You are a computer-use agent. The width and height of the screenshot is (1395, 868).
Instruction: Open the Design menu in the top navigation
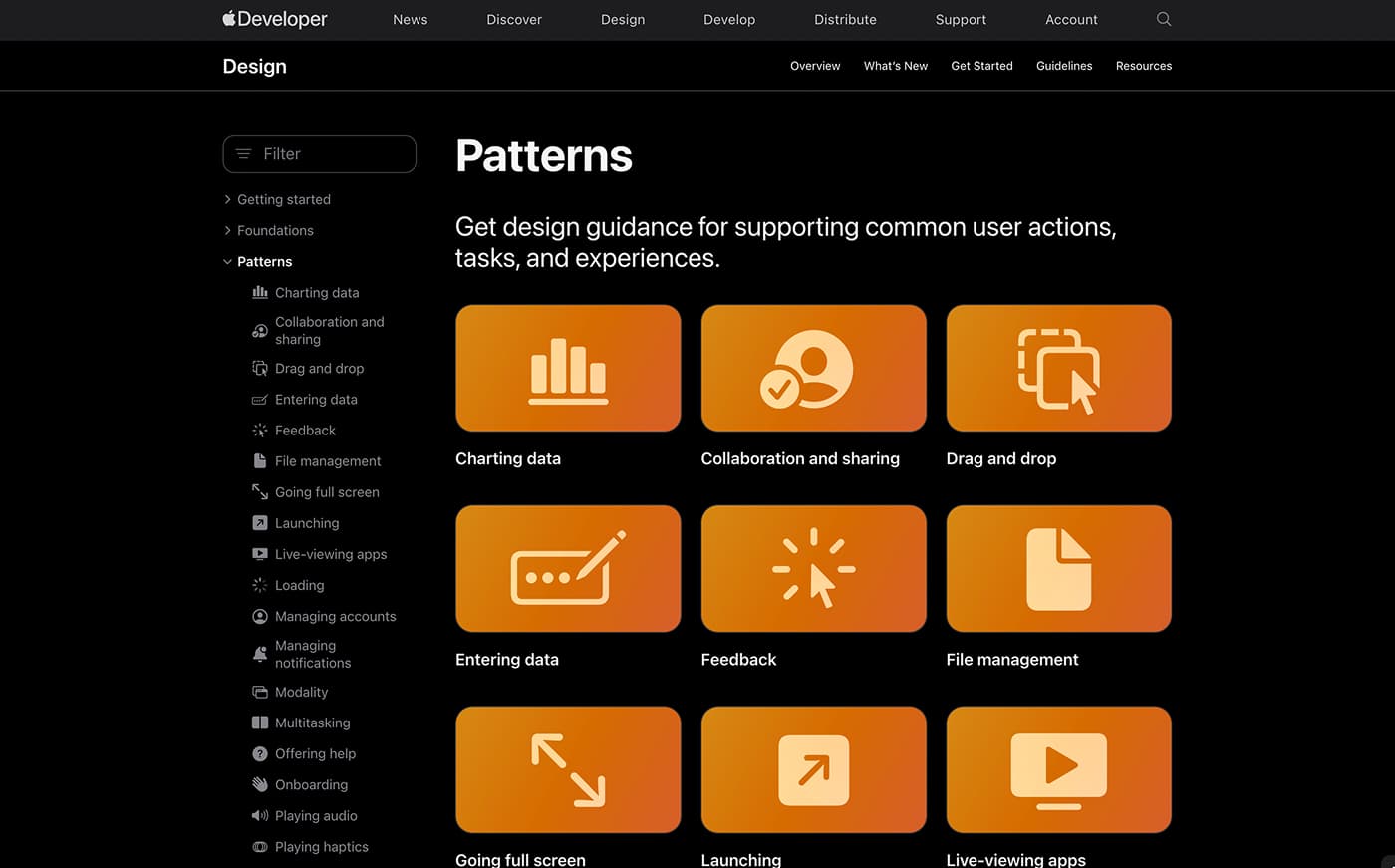(x=623, y=19)
